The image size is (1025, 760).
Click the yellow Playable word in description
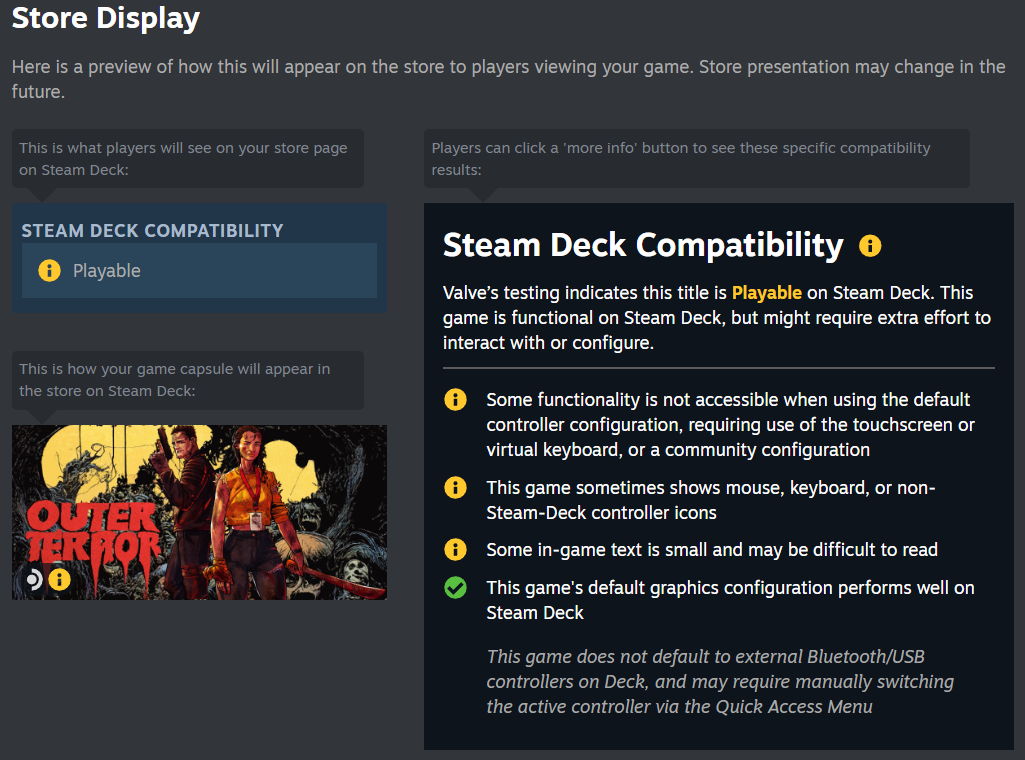pyautogui.click(x=766, y=293)
